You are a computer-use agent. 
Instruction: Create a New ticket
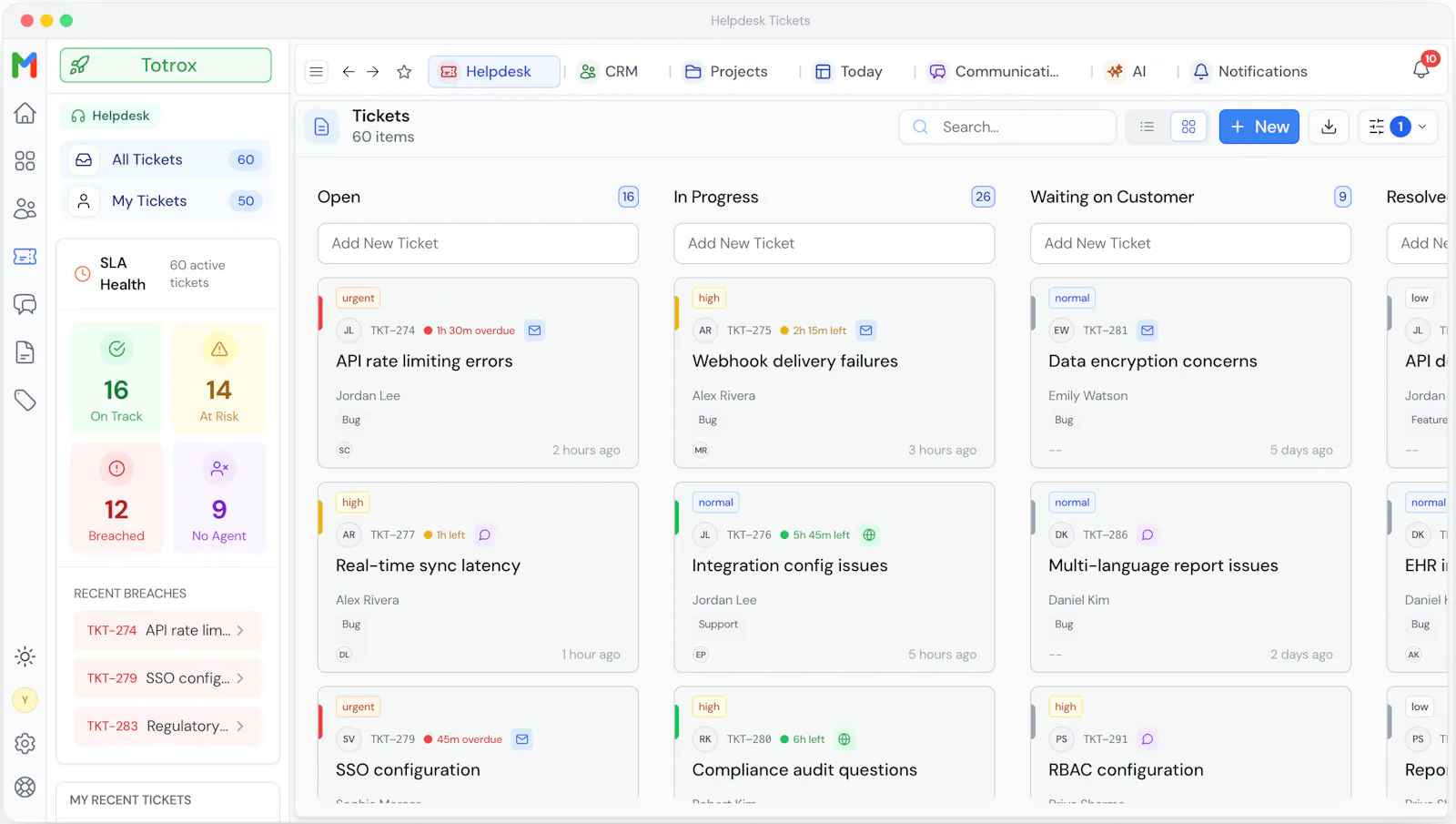1259,127
